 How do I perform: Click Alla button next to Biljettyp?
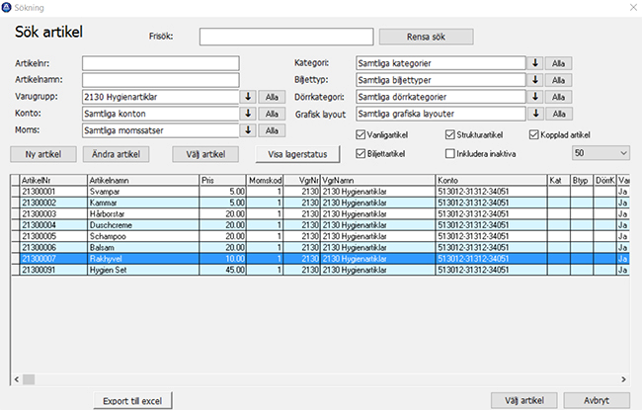click(x=558, y=80)
